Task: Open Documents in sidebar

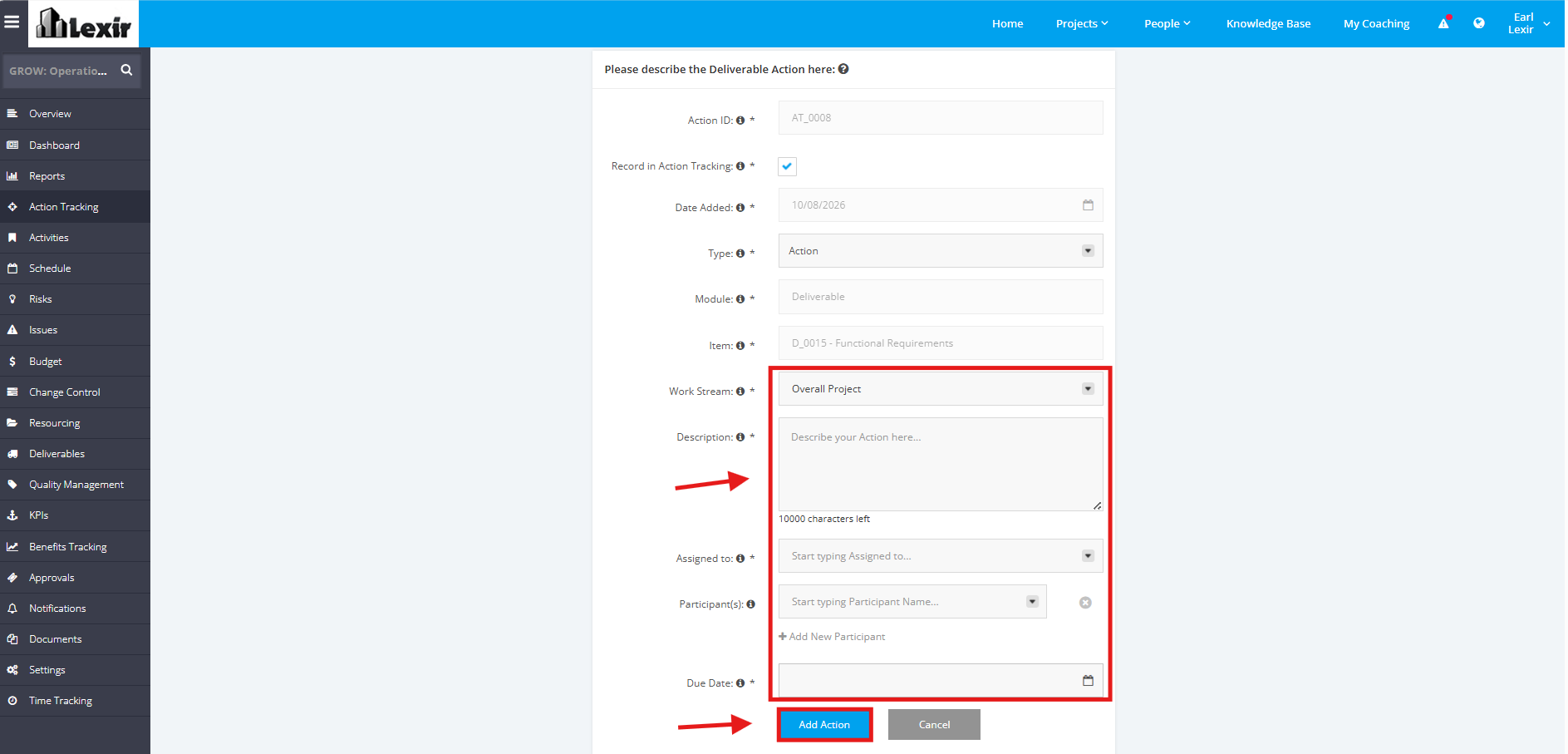Action: pyautogui.click(x=75, y=639)
